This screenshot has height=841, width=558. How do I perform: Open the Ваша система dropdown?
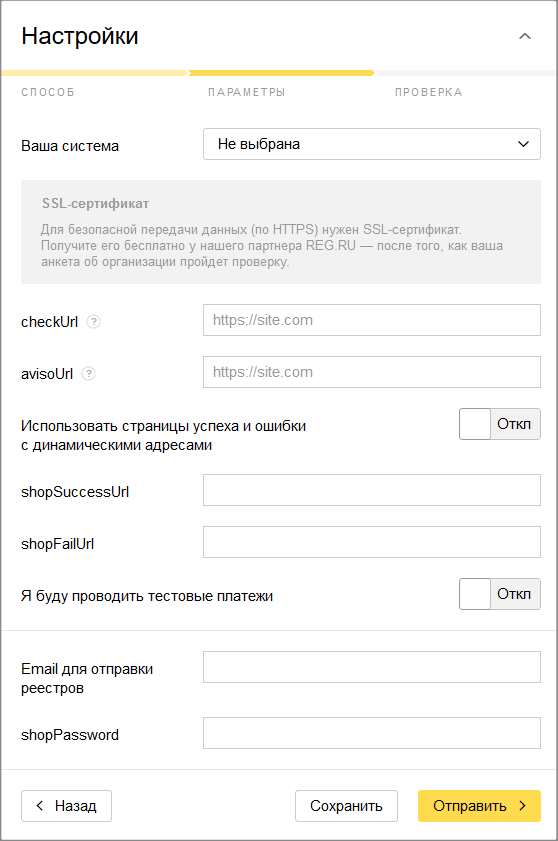coord(372,144)
